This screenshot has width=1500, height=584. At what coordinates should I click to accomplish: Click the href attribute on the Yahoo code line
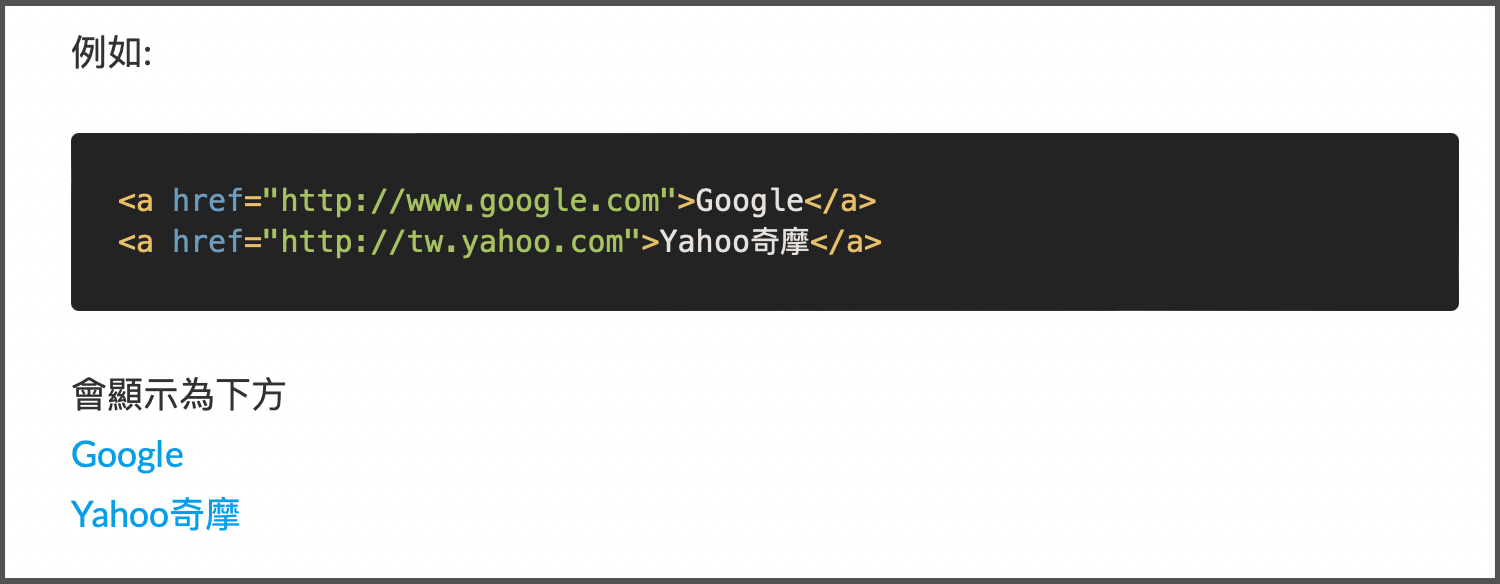click(208, 241)
